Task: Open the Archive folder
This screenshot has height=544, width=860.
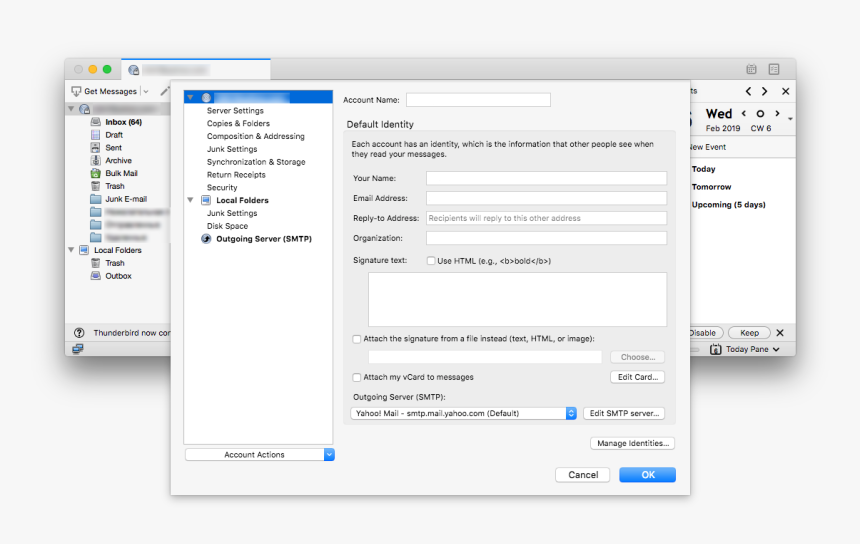Action: click(118, 160)
